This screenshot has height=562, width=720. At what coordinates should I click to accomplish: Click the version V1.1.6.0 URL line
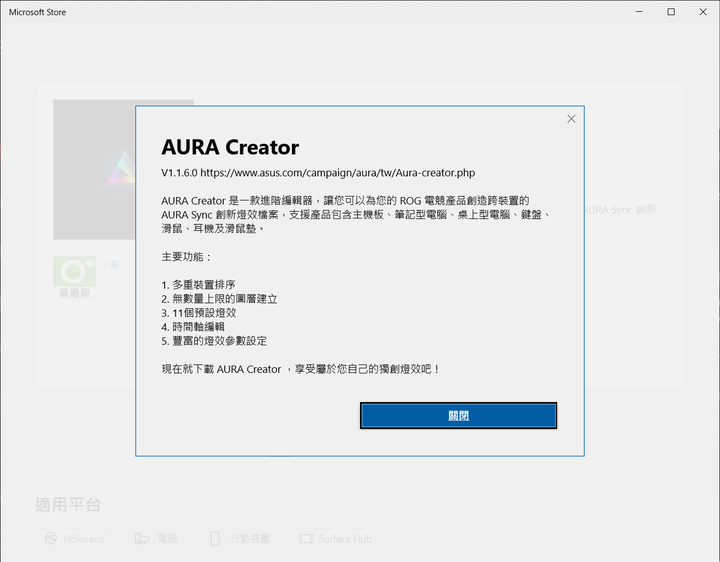tap(318, 173)
